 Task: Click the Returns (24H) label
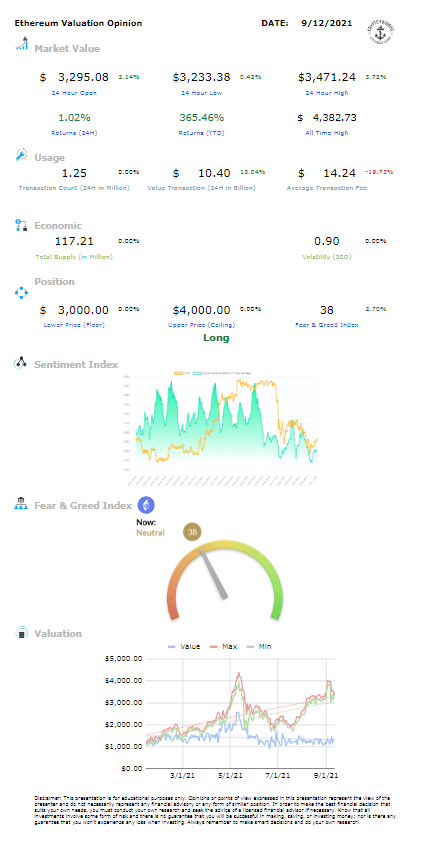[x=74, y=133]
